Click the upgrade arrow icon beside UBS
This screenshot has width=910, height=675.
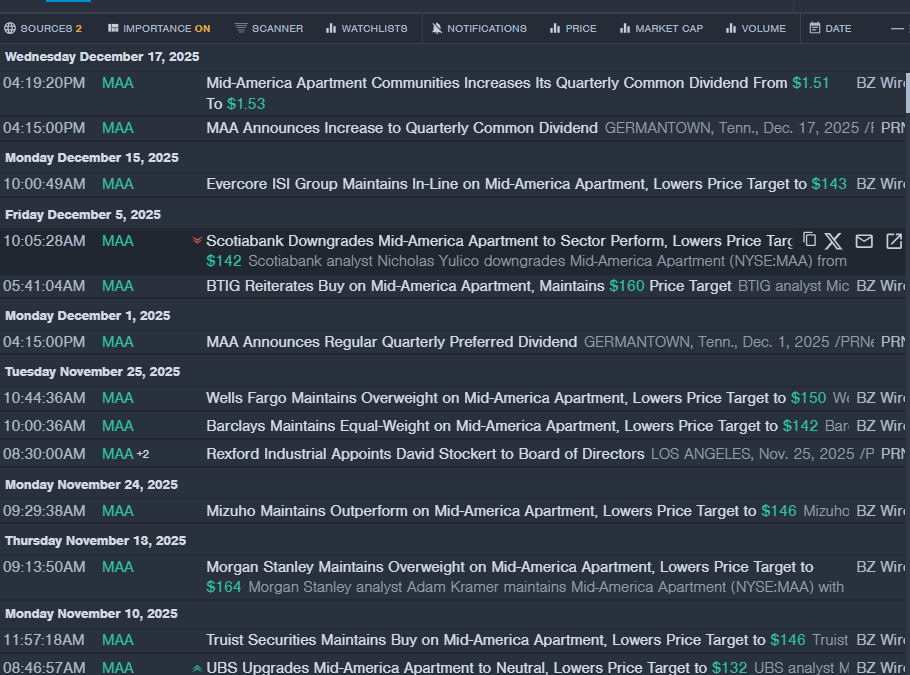tap(197, 668)
